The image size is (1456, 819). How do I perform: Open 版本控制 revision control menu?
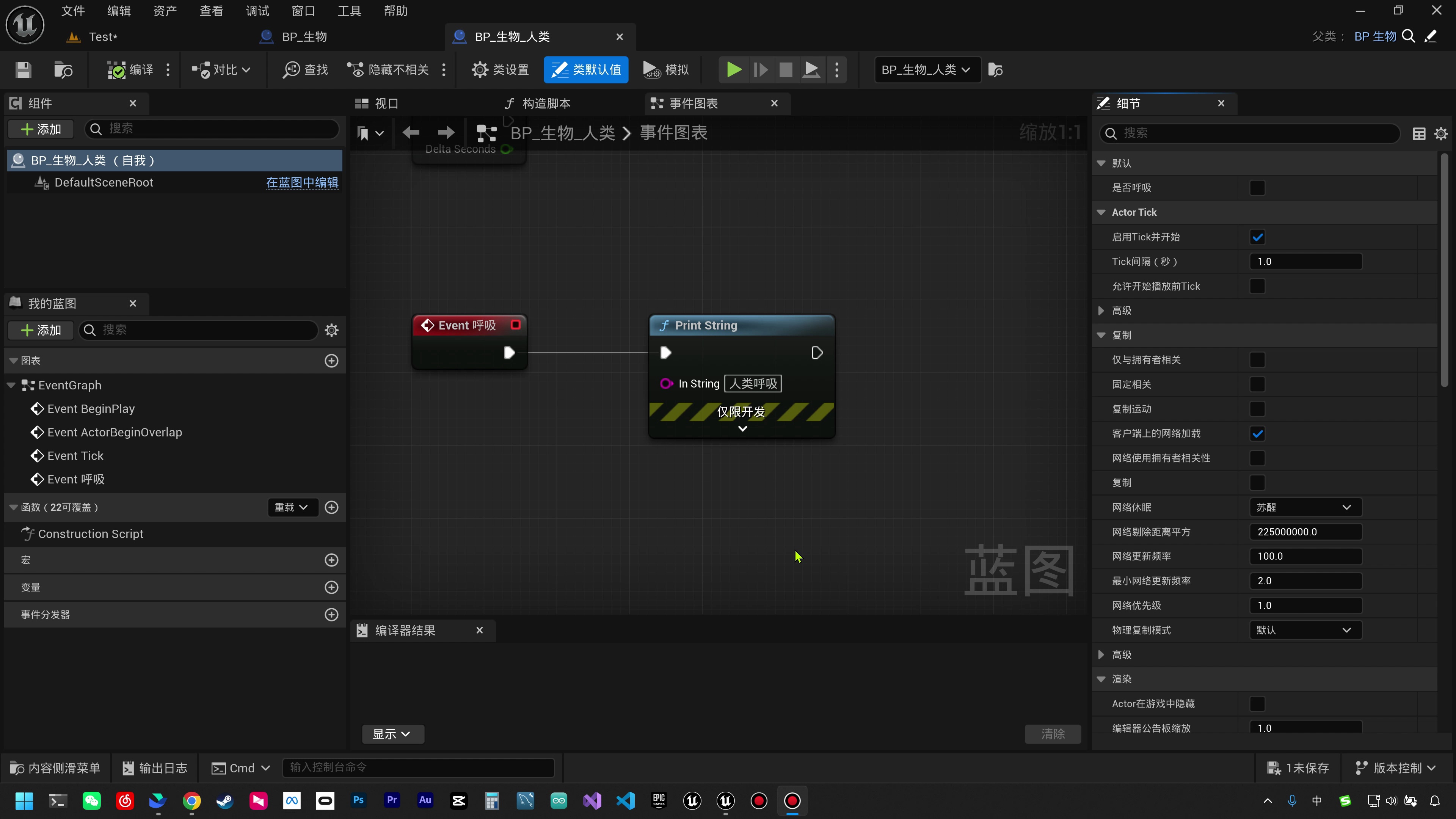[1395, 767]
